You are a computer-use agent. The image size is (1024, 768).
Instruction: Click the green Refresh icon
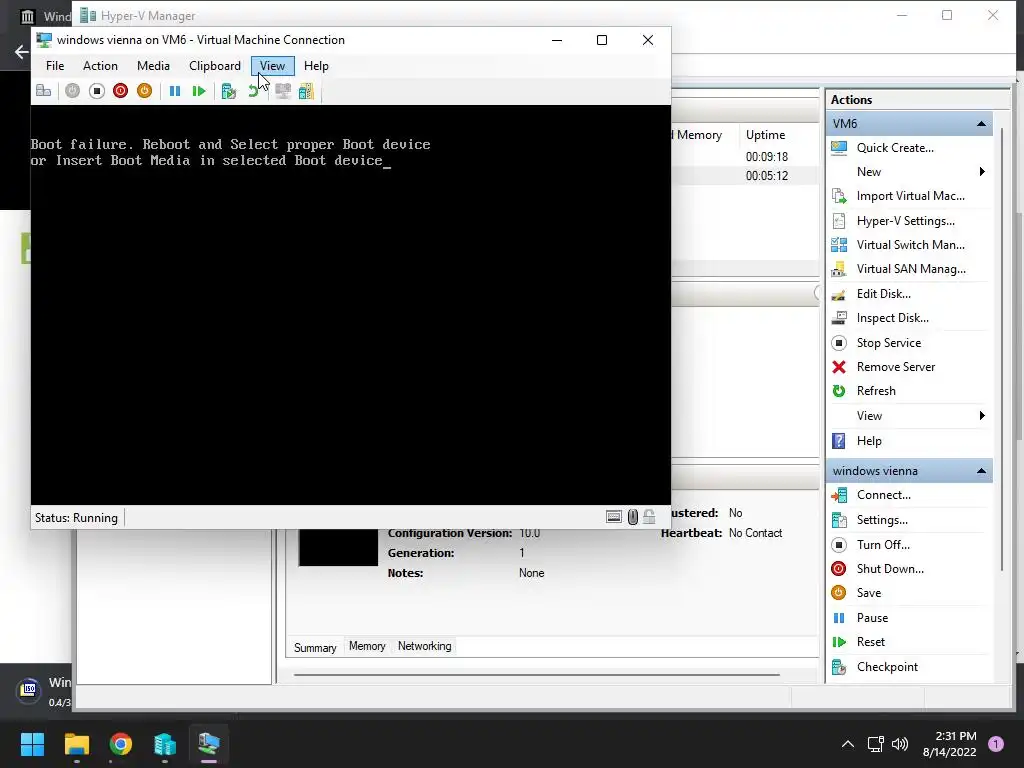click(839, 391)
